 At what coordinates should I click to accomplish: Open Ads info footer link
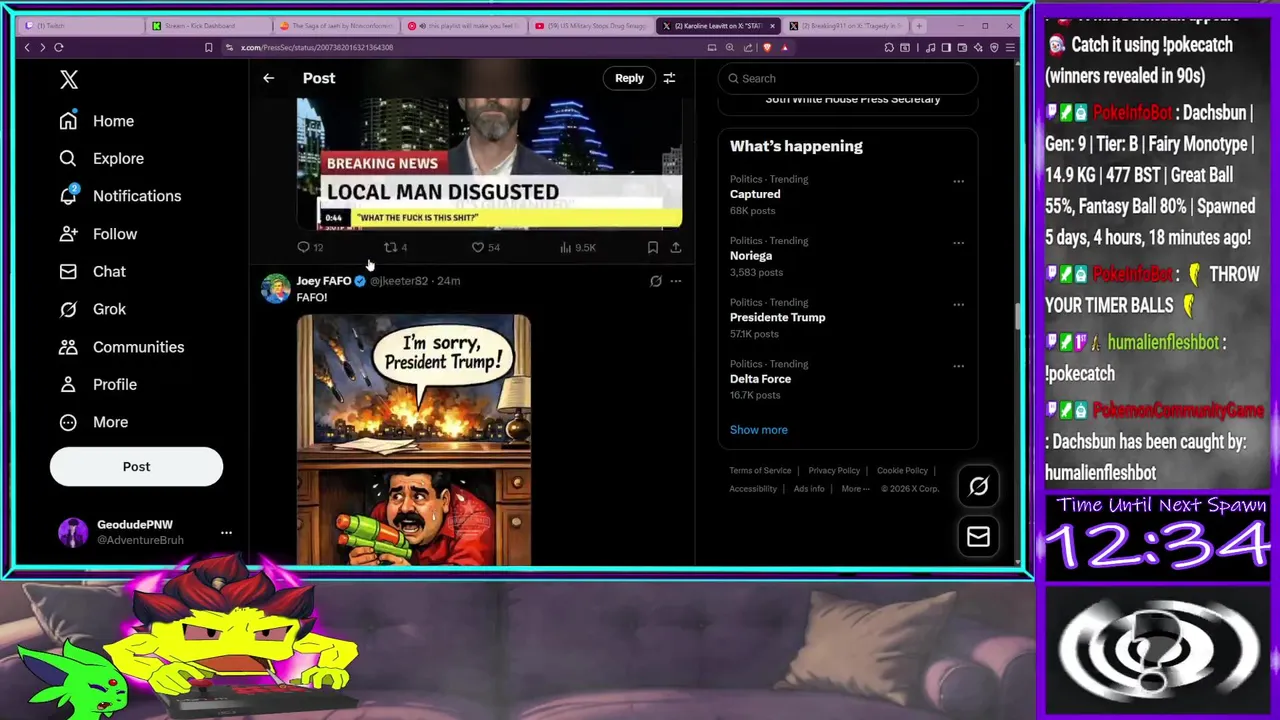pyautogui.click(x=809, y=489)
